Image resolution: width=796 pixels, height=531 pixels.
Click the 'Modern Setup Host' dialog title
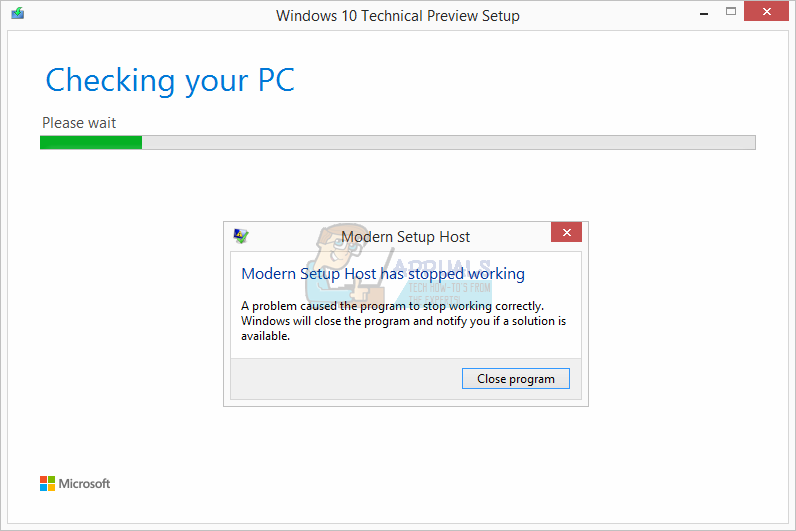pos(406,237)
